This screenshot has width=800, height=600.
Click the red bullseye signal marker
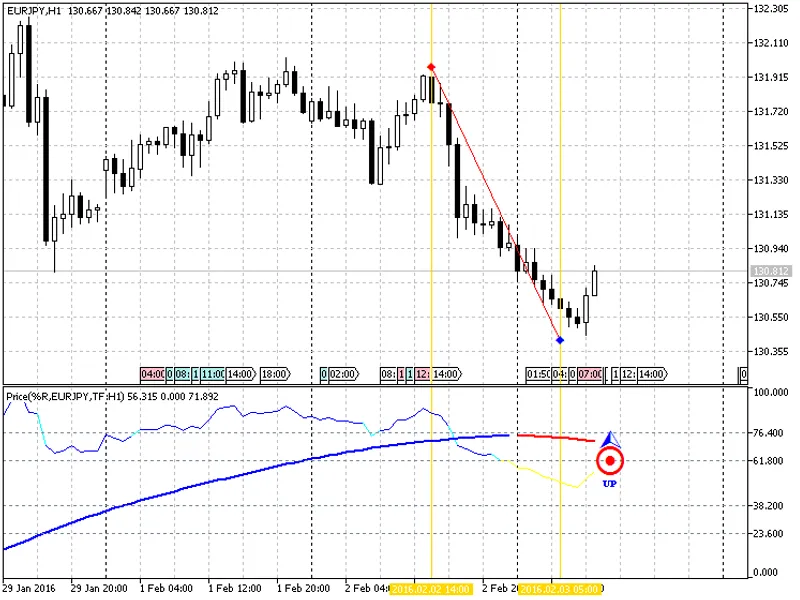[x=610, y=461]
